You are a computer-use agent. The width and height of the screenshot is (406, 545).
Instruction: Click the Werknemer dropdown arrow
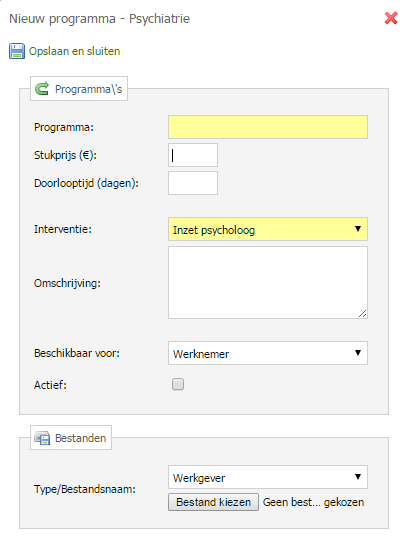(358, 353)
